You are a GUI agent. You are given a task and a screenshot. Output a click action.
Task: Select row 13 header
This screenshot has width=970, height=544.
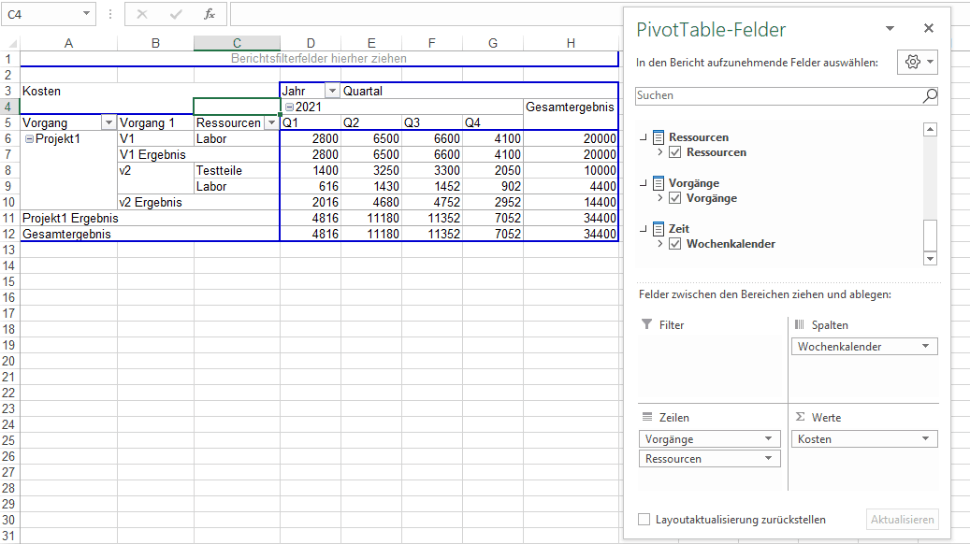coord(9,250)
